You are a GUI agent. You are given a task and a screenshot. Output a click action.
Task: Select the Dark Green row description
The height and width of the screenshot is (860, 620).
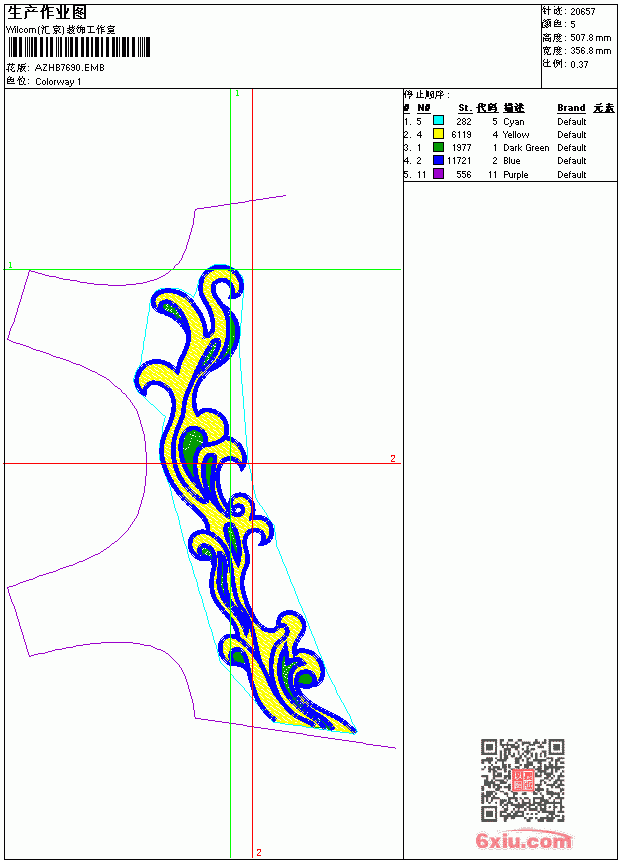[x=526, y=148]
